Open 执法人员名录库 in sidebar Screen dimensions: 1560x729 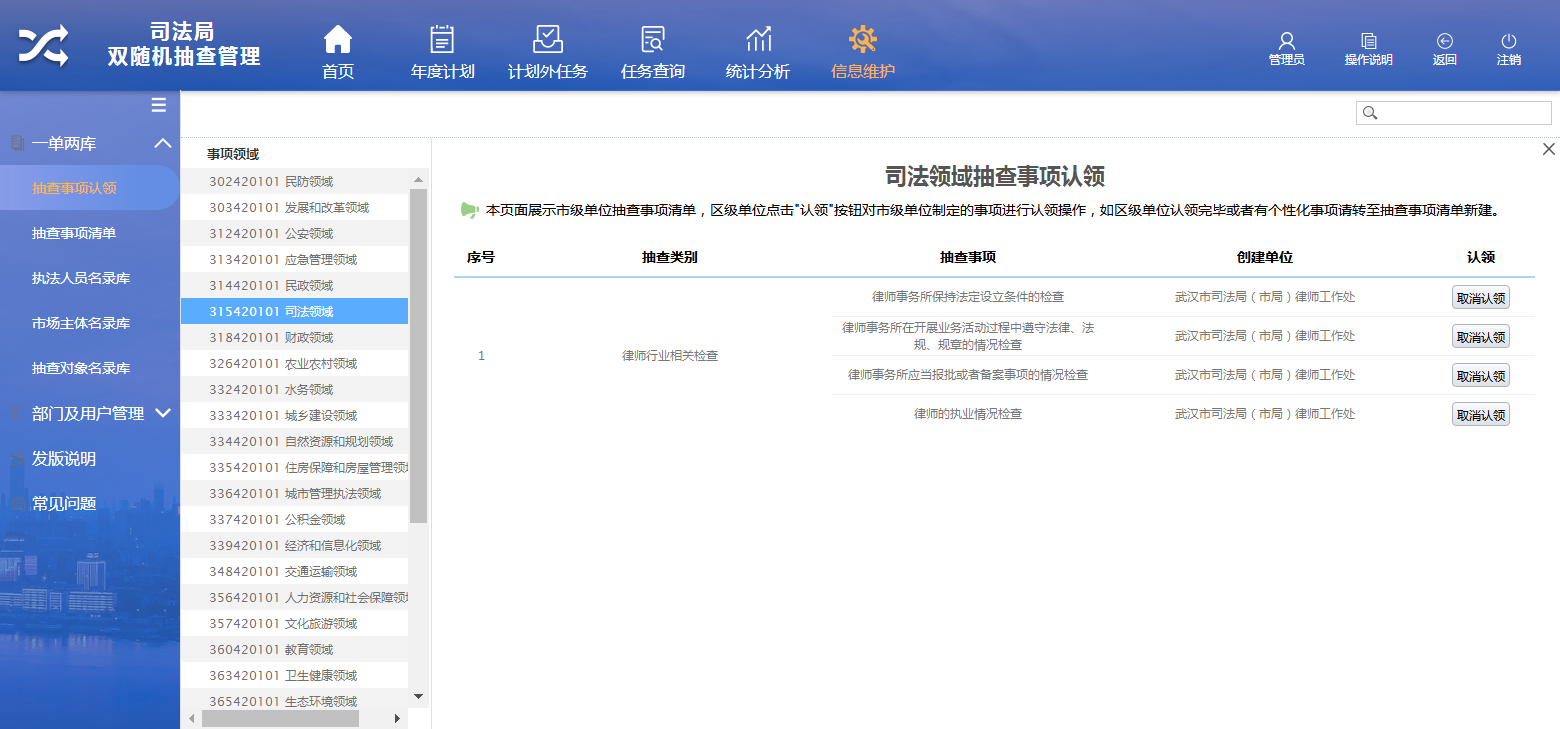81,278
